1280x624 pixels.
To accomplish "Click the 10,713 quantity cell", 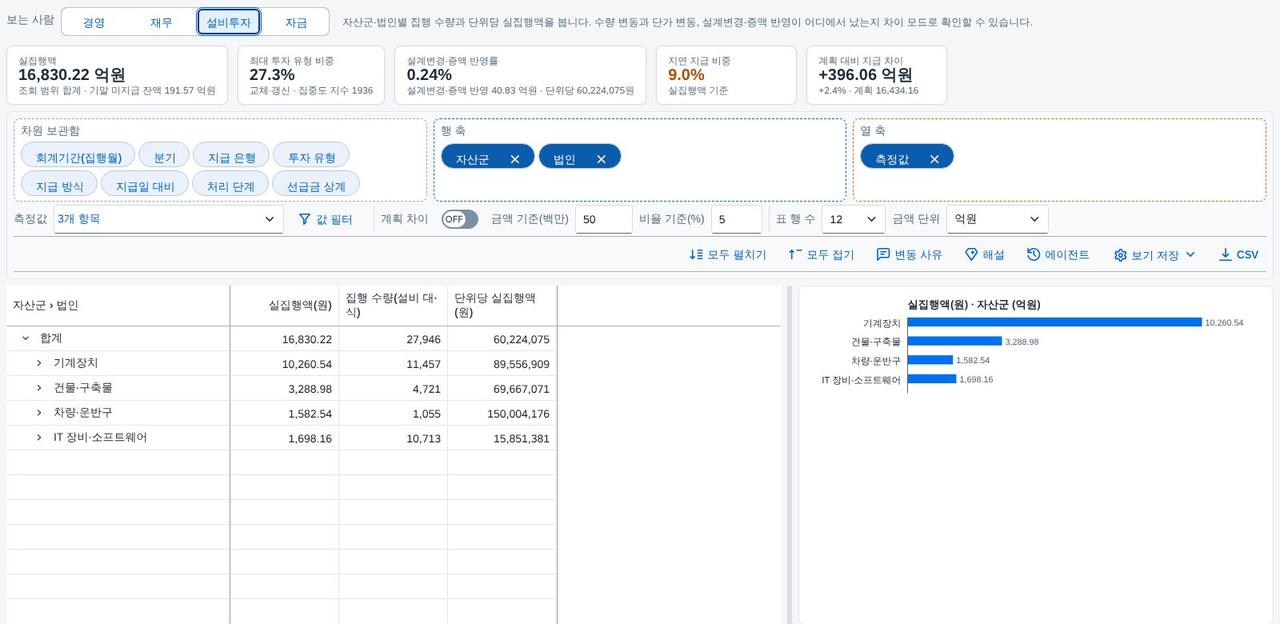I will [393, 439].
